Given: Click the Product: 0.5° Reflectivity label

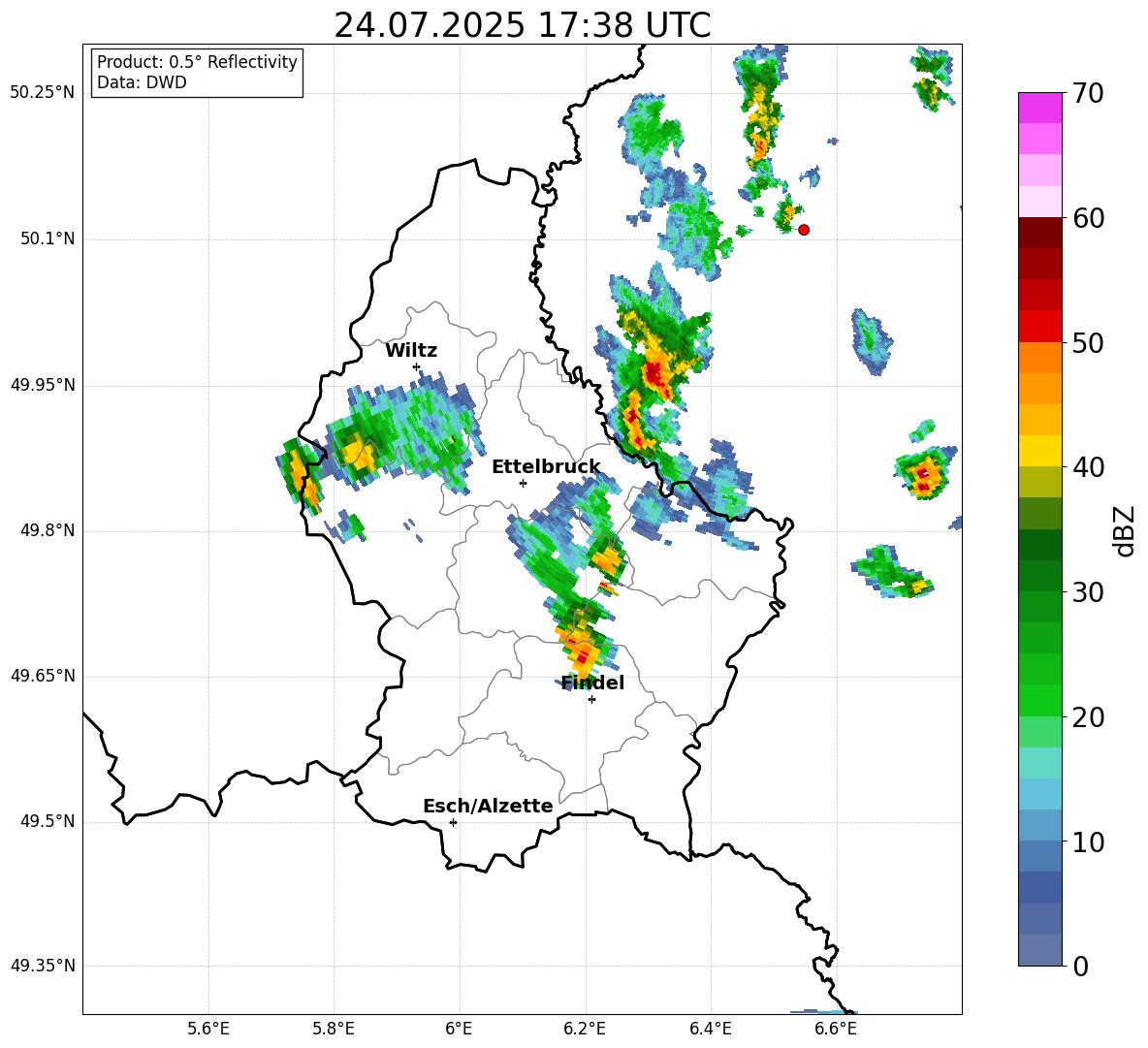Looking at the screenshot, I should 197,61.
